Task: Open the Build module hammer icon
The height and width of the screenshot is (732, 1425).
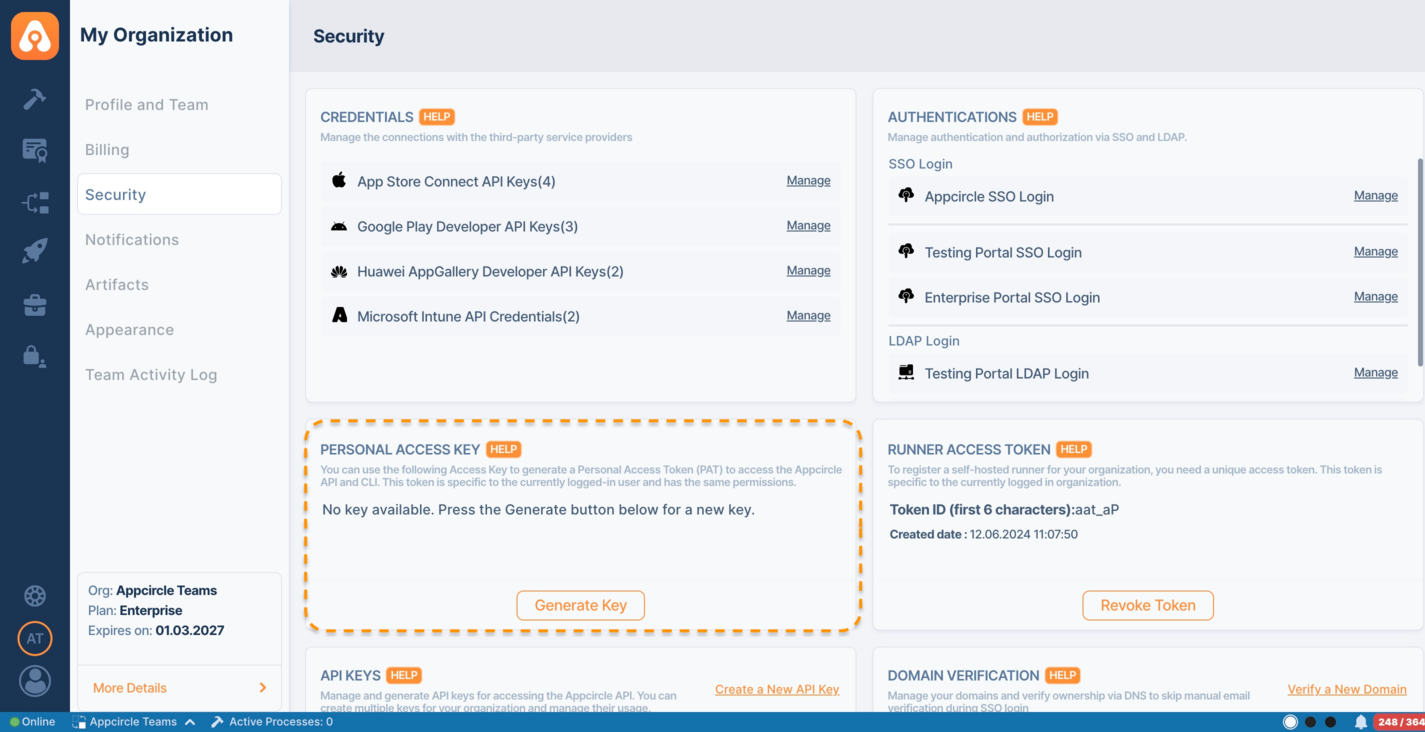Action: [35, 99]
